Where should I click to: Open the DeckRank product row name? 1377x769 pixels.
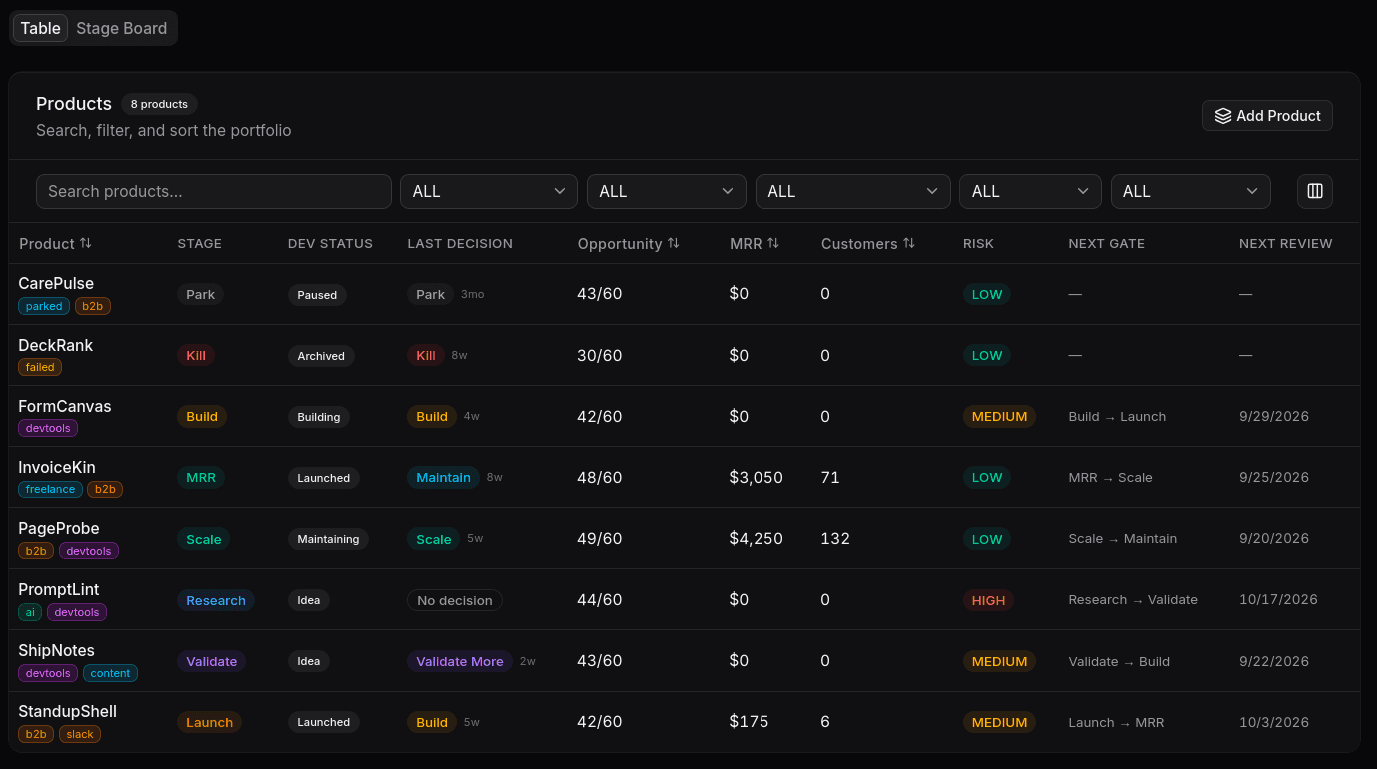[x=56, y=345]
